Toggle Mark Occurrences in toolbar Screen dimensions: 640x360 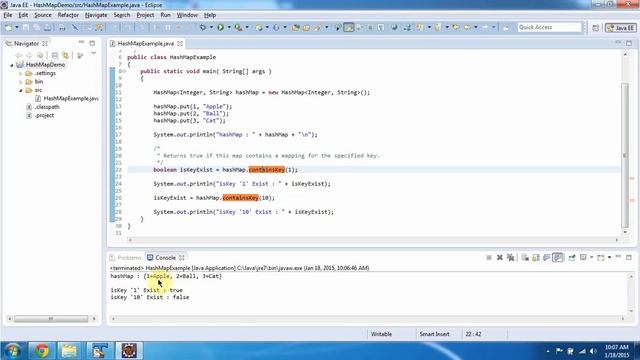tap(349, 27)
